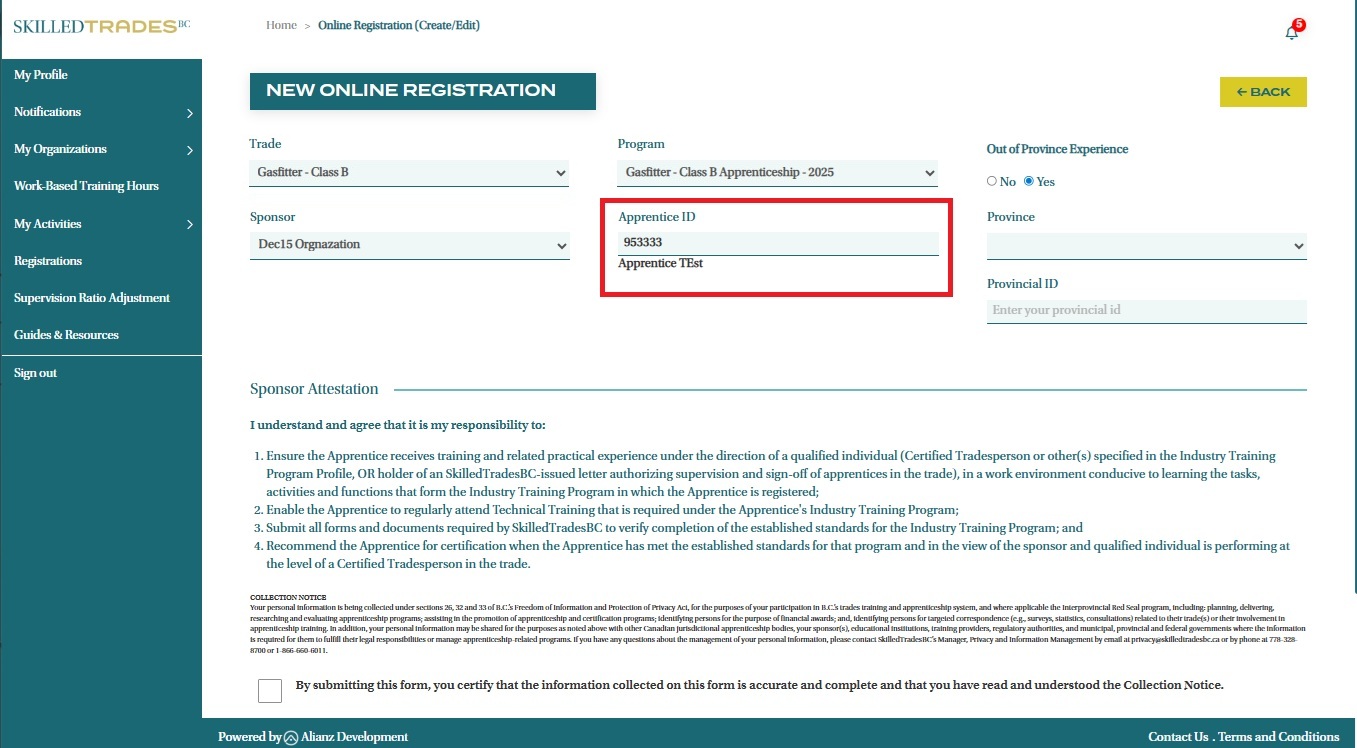Go to Work-Based Training Hours
This screenshot has height=748, width=1357.
(x=86, y=186)
